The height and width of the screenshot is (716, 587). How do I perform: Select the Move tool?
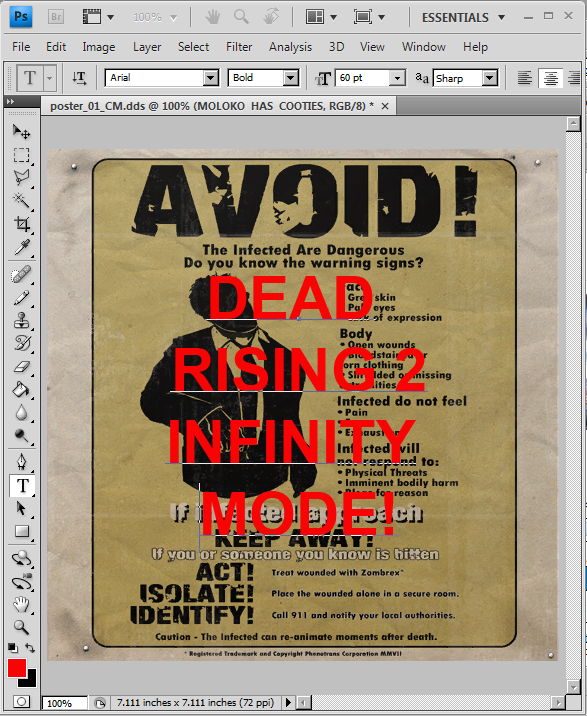coord(21,132)
